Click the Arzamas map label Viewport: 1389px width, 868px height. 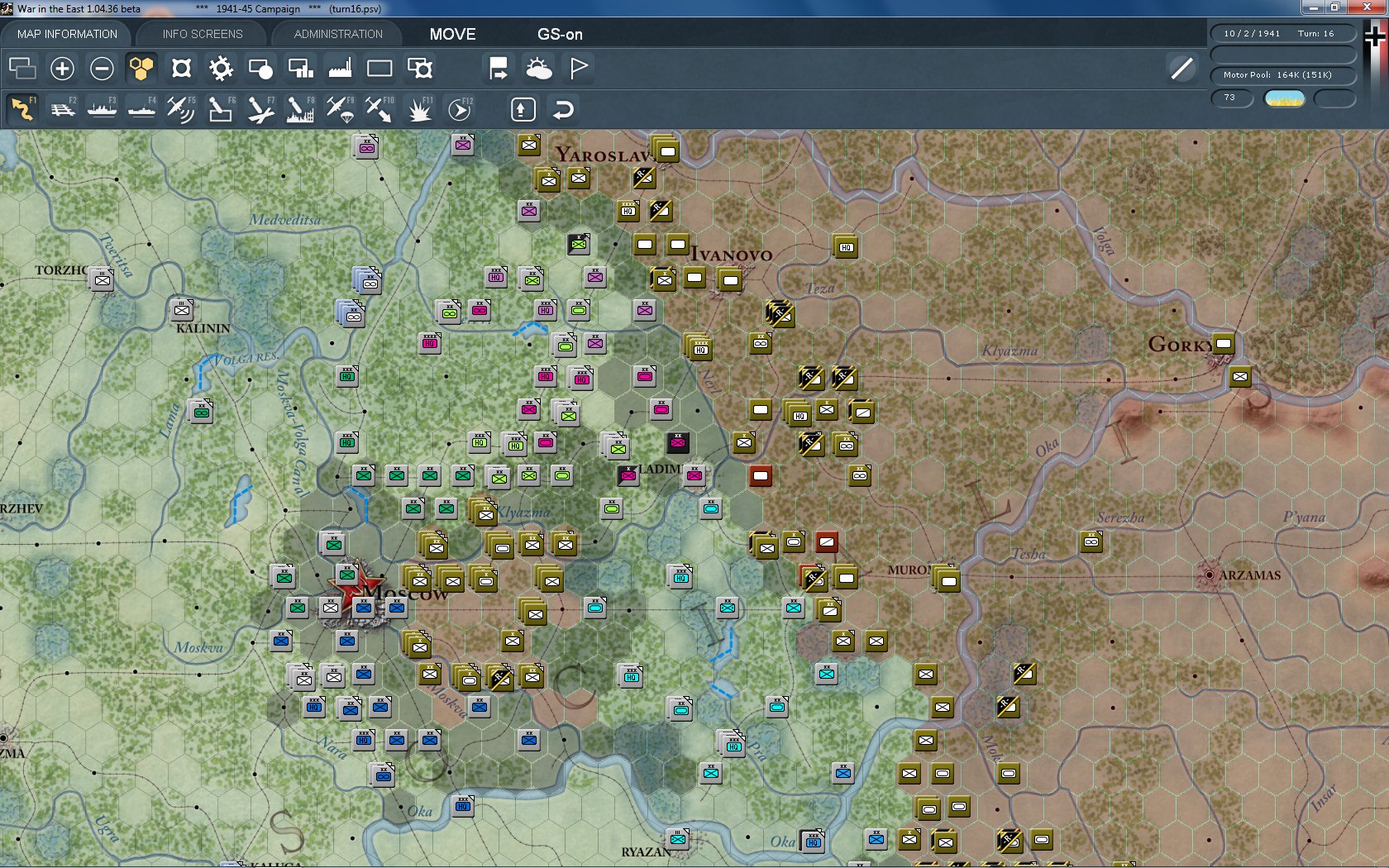tap(1250, 575)
